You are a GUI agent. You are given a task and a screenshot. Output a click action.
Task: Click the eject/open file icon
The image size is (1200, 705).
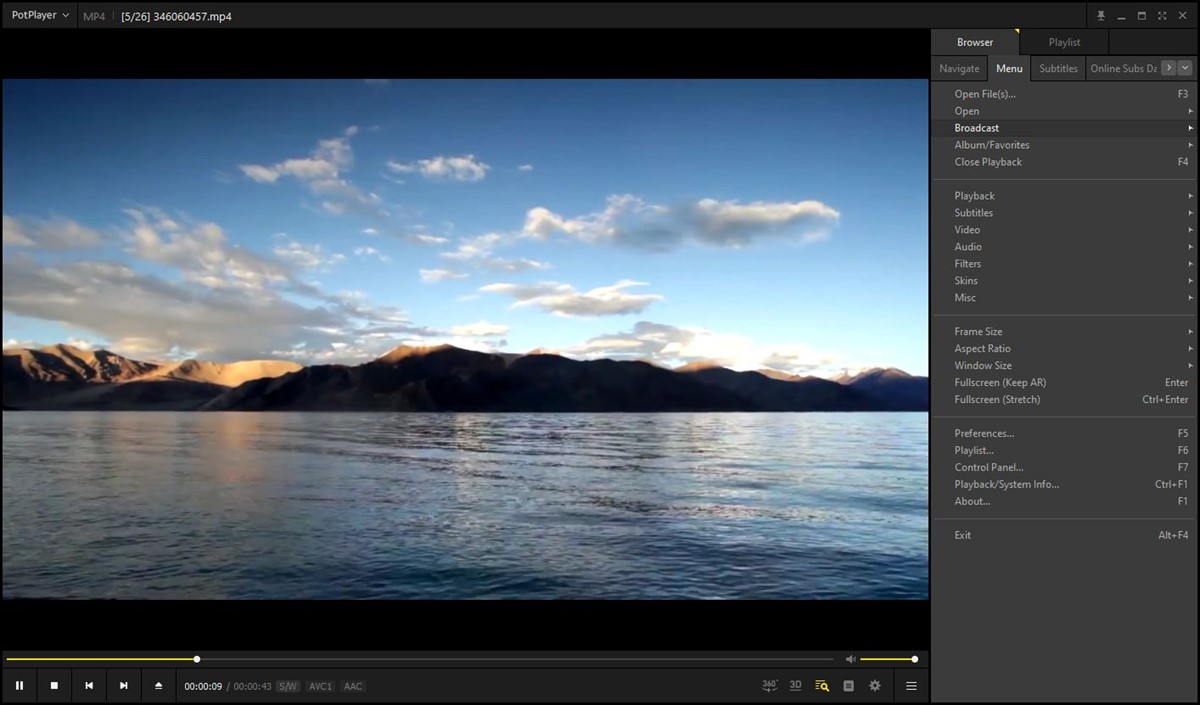click(x=158, y=686)
